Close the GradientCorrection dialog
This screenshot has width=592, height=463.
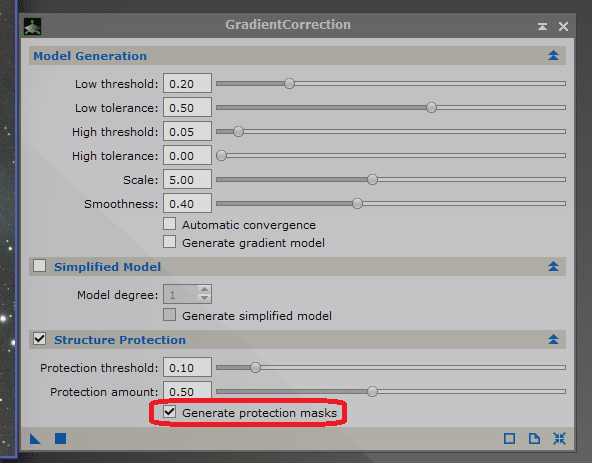point(563,26)
